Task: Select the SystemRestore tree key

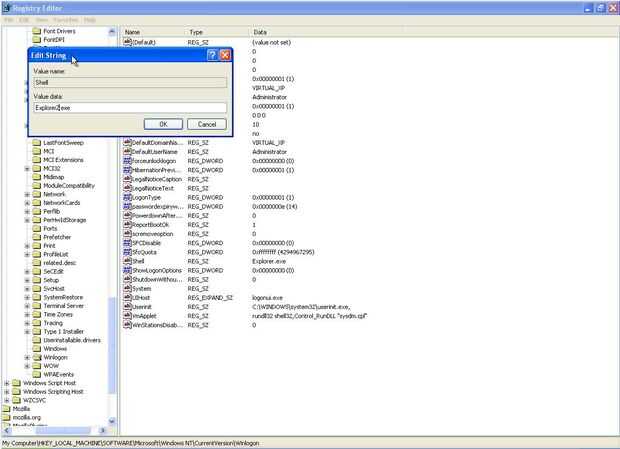Action: [x=63, y=297]
